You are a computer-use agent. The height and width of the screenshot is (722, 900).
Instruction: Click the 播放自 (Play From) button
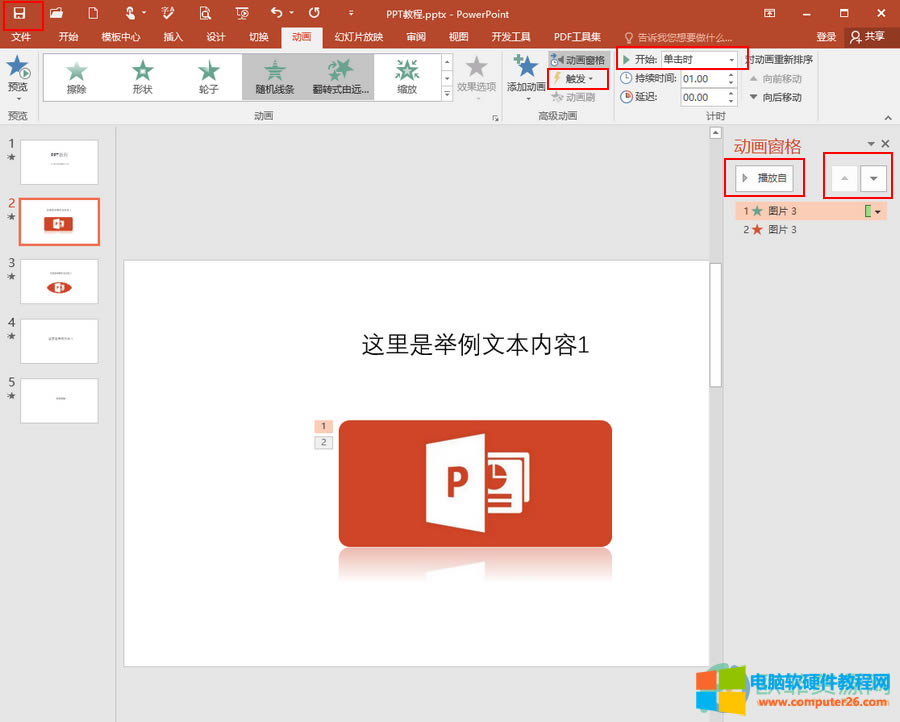click(x=764, y=179)
